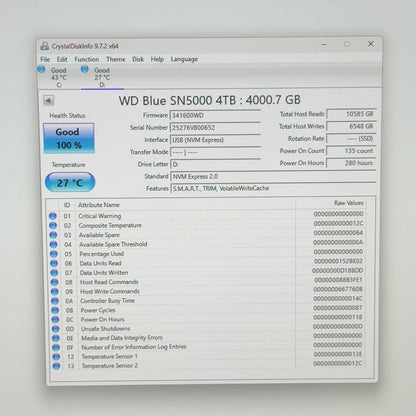Click the Power On Count value 135 count
This screenshot has height=416, width=416.
click(x=351, y=151)
